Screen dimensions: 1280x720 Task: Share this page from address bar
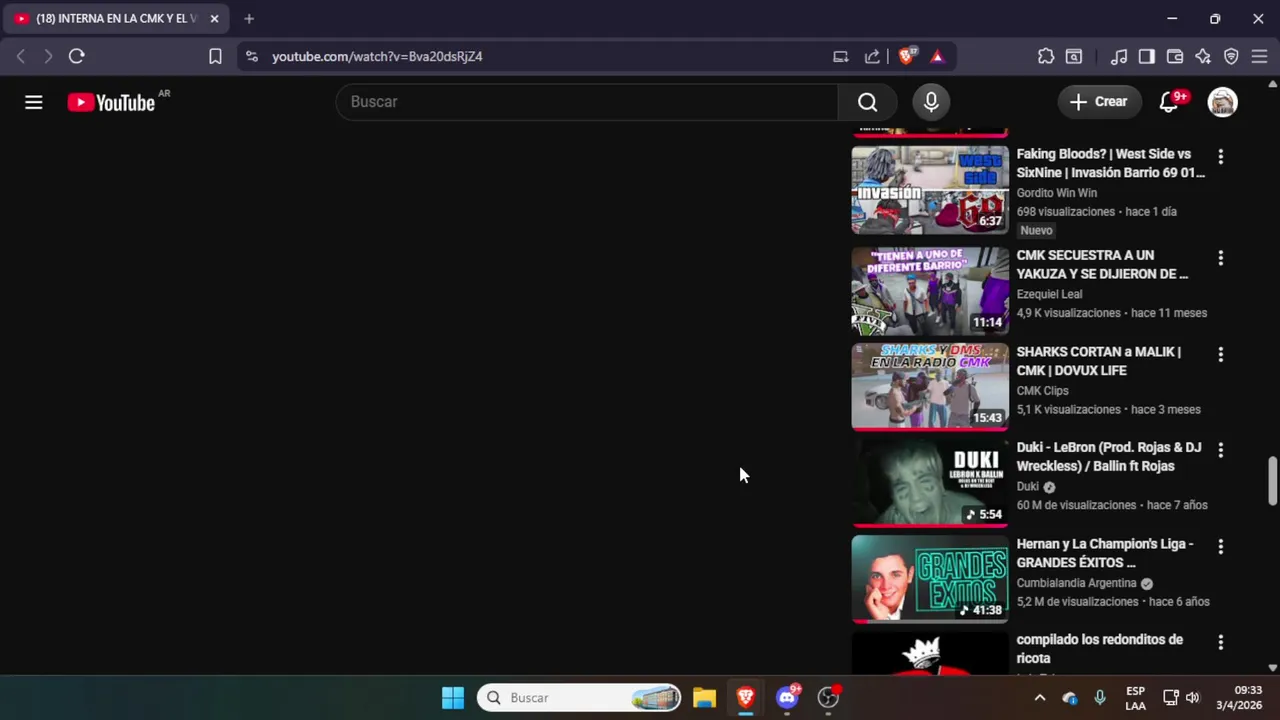[x=872, y=56]
